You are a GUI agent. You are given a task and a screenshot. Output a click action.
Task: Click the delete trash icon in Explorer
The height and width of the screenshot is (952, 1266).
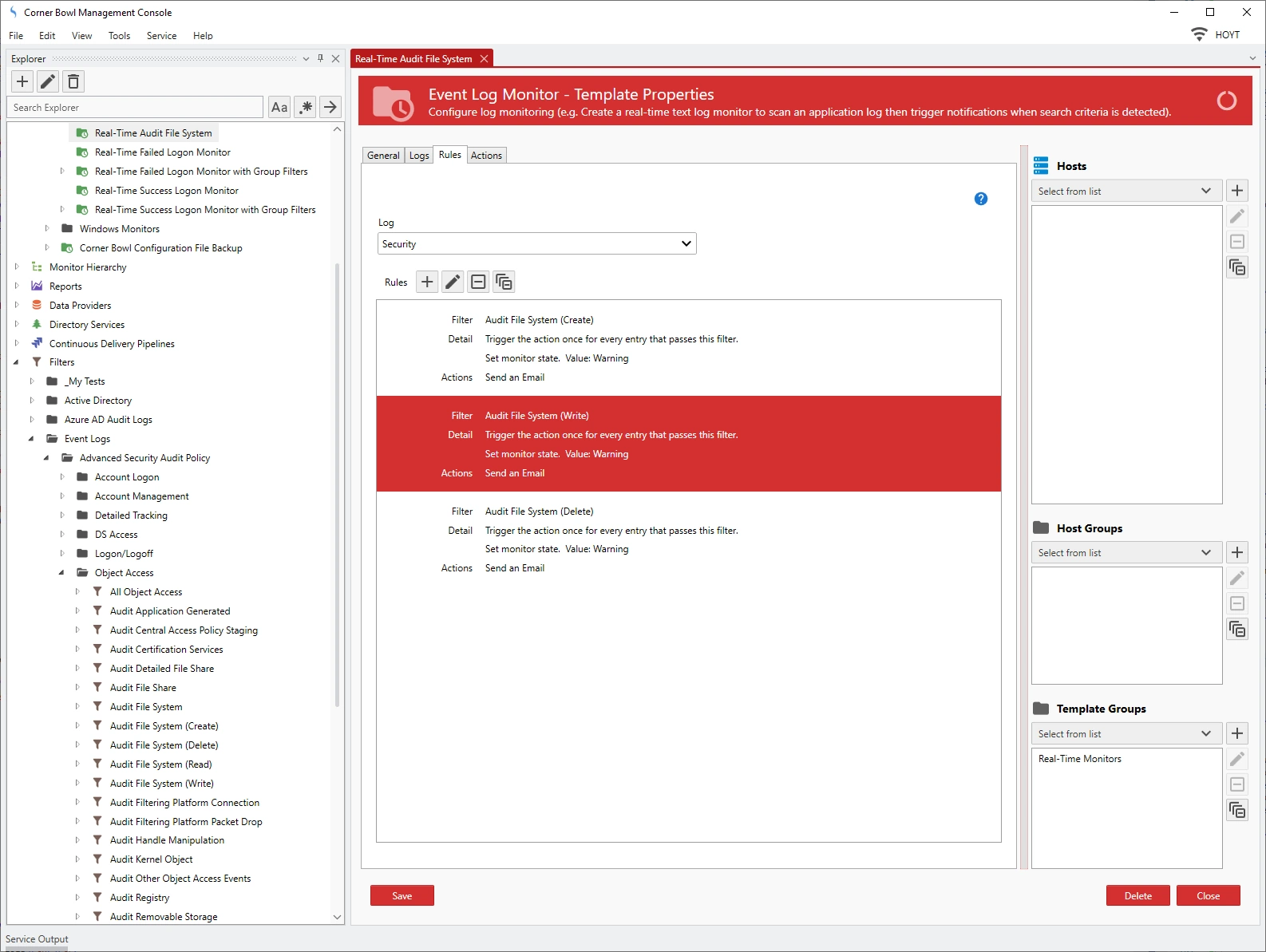tap(73, 81)
